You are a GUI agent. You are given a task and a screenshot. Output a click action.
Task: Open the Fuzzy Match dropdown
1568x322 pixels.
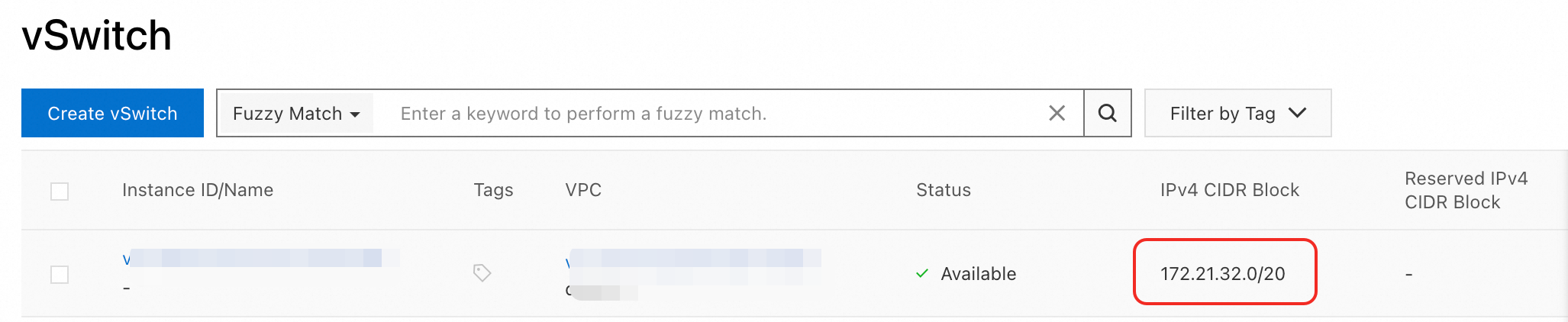[295, 114]
